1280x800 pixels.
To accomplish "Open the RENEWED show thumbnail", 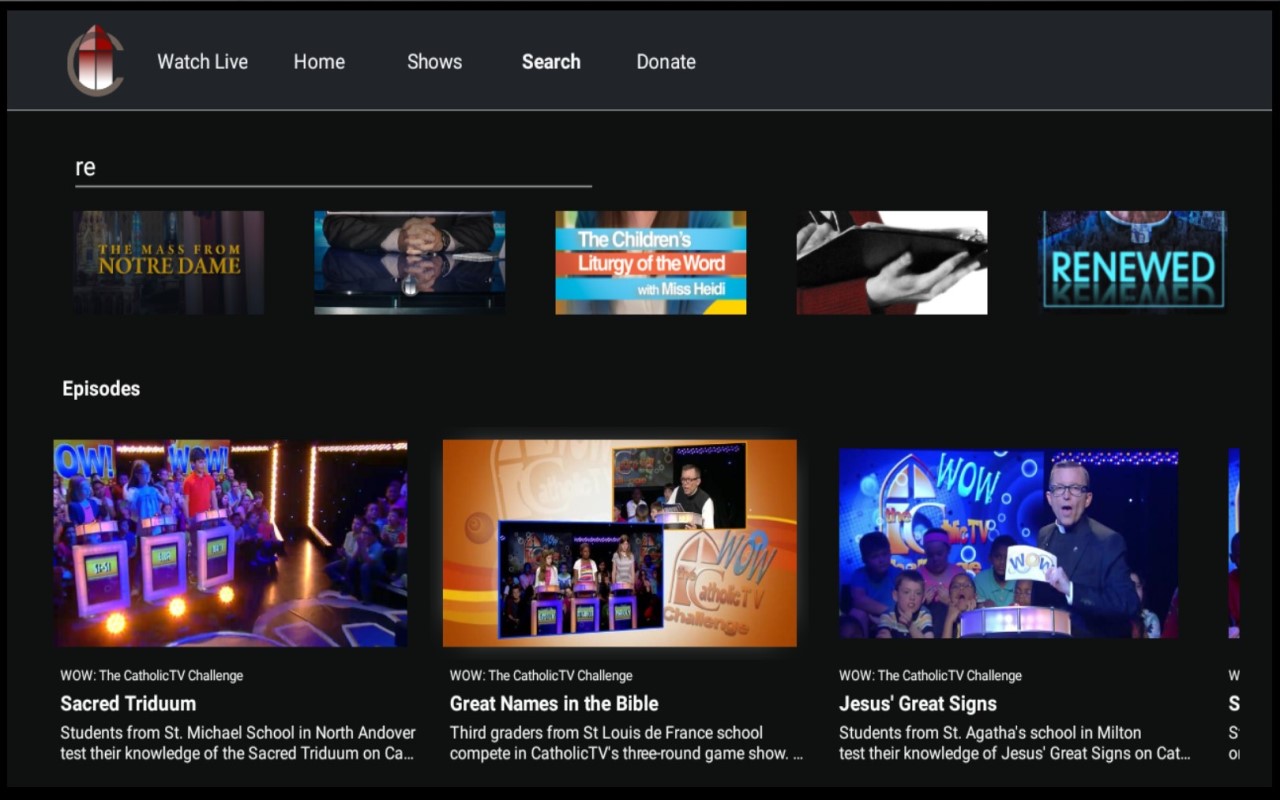I will coord(1133,262).
